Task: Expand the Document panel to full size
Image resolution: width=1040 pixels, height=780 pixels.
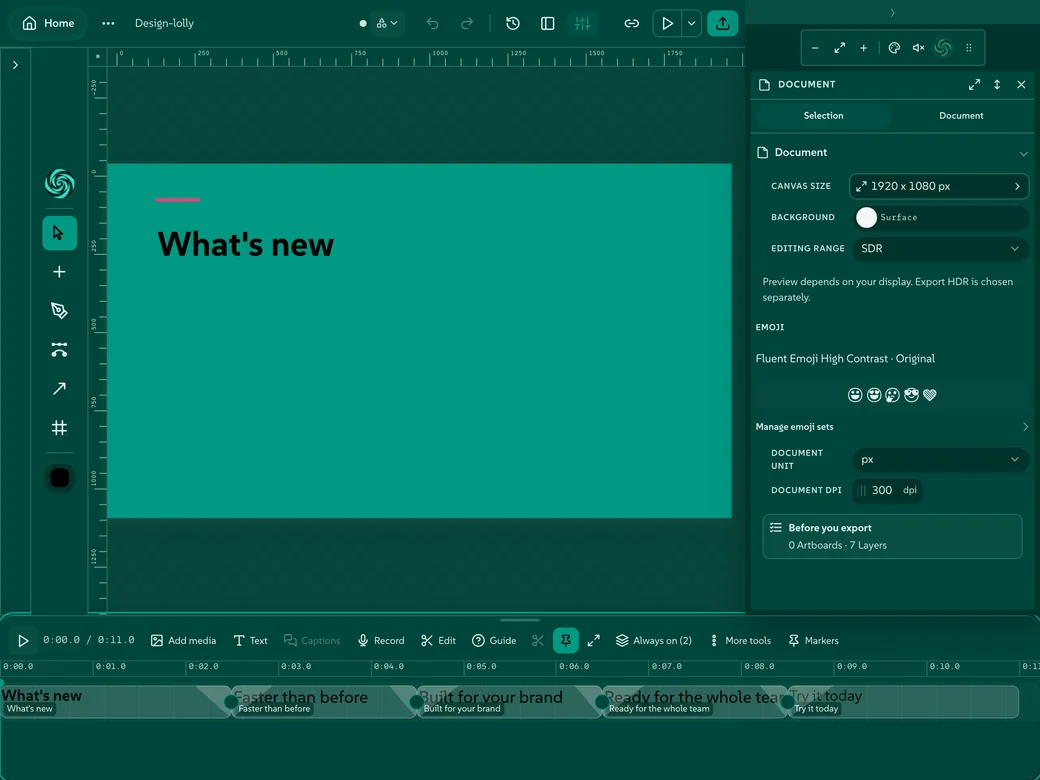Action: click(x=974, y=84)
